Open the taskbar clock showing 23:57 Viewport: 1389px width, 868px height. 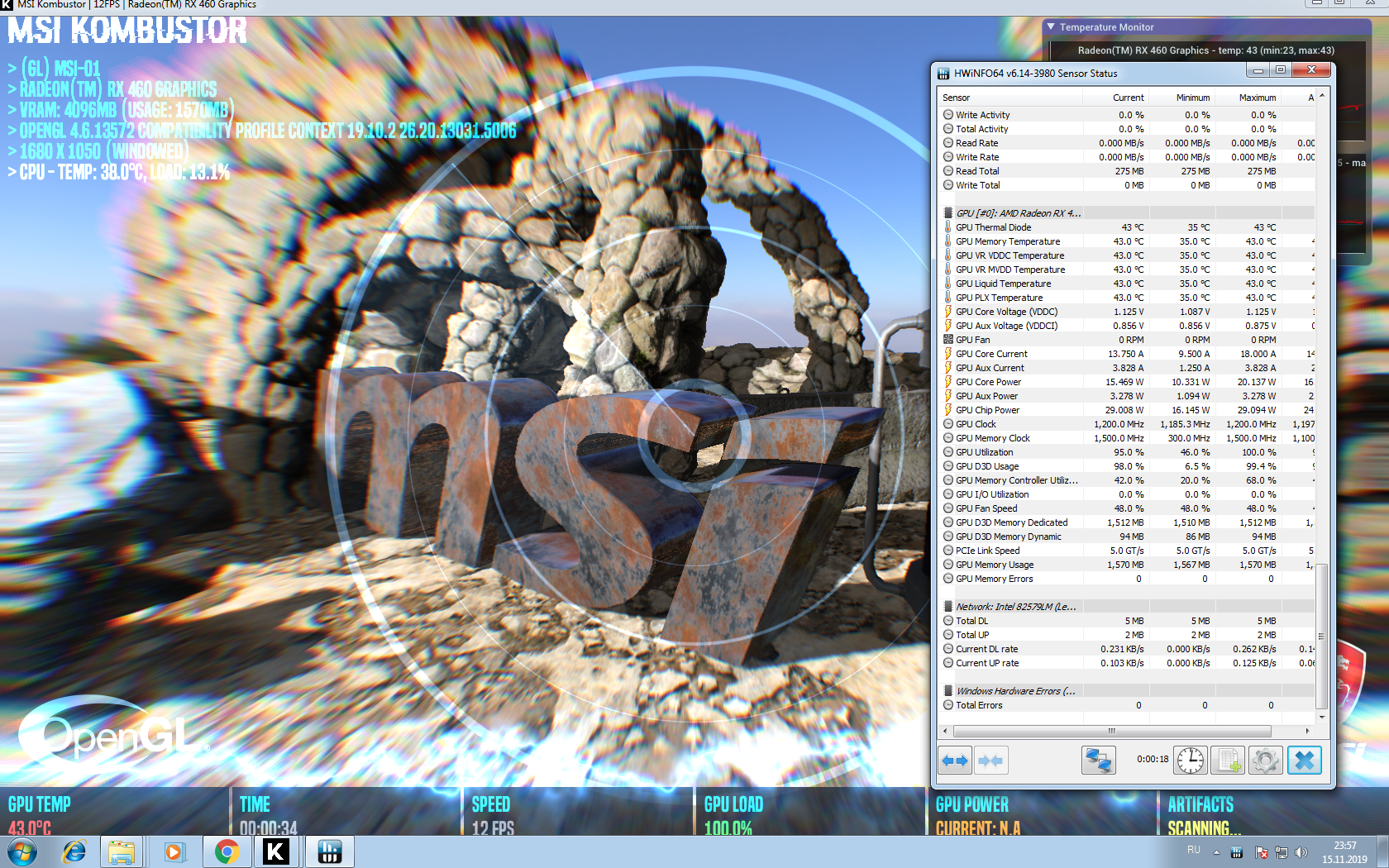coord(1345,852)
